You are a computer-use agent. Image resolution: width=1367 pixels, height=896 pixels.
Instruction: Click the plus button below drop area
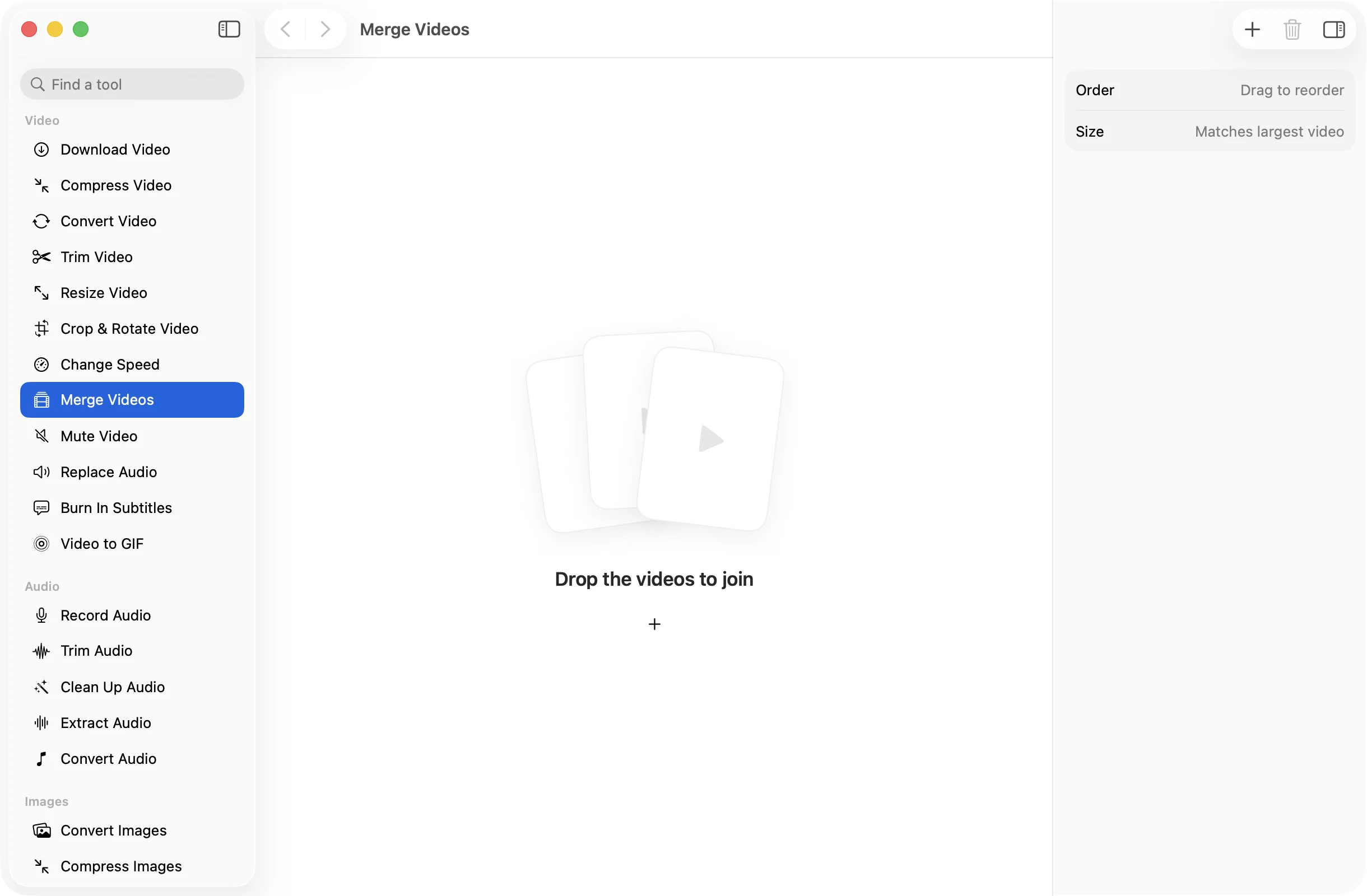(654, 624)
